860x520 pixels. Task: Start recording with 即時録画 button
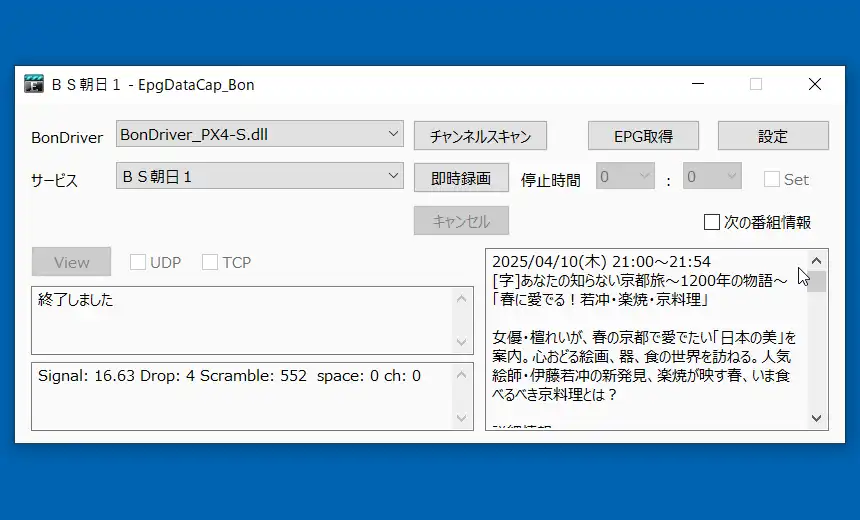(461, 178)
